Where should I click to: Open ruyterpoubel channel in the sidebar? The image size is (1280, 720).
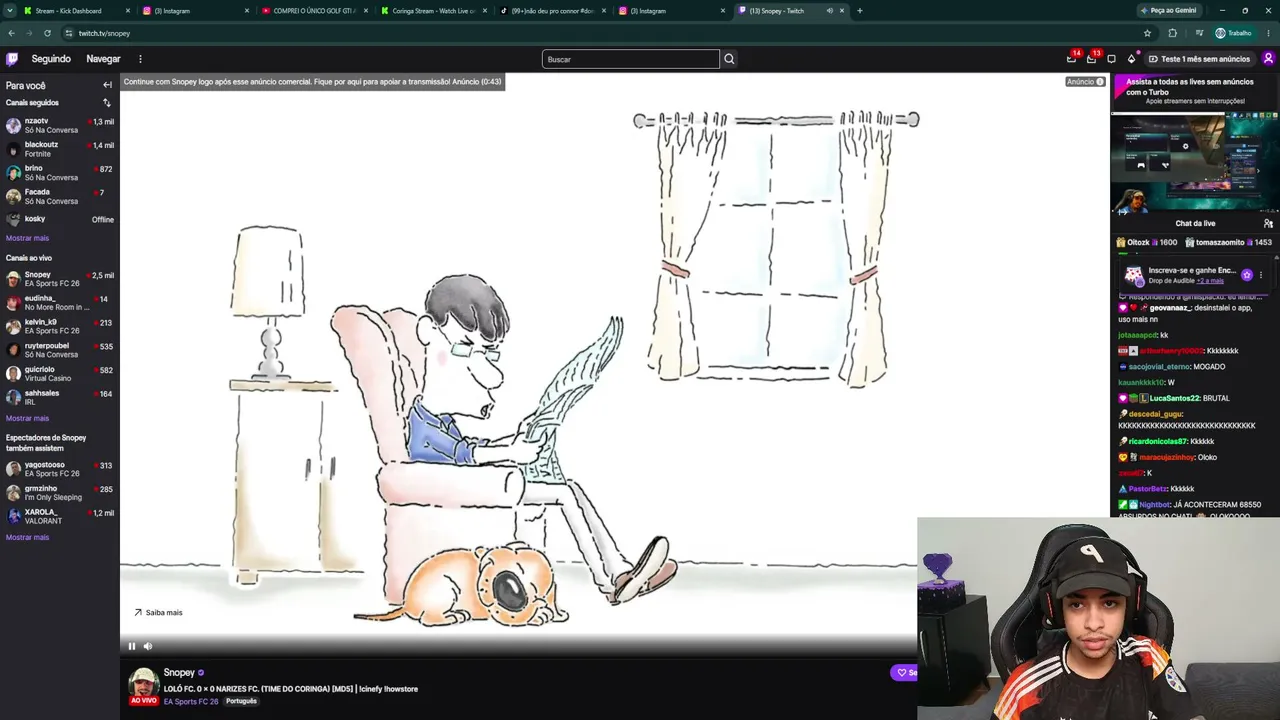60,351
